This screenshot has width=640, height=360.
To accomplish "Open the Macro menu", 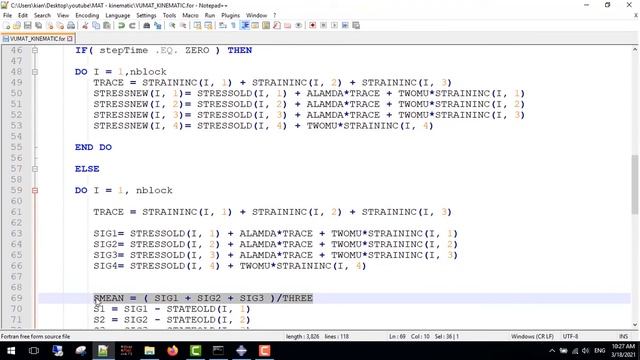I will click(190, 16).
